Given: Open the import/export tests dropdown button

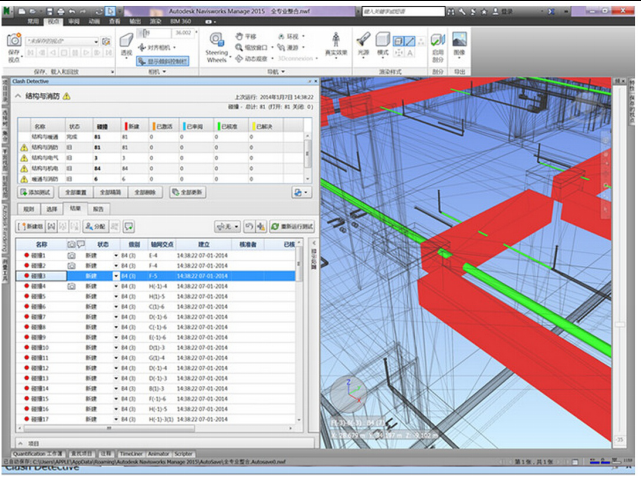Looking at the screenshot, I should point(302,192).
